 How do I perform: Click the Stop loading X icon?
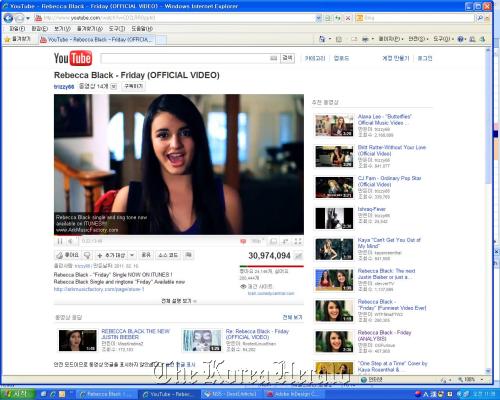click(x=348, y=18)
